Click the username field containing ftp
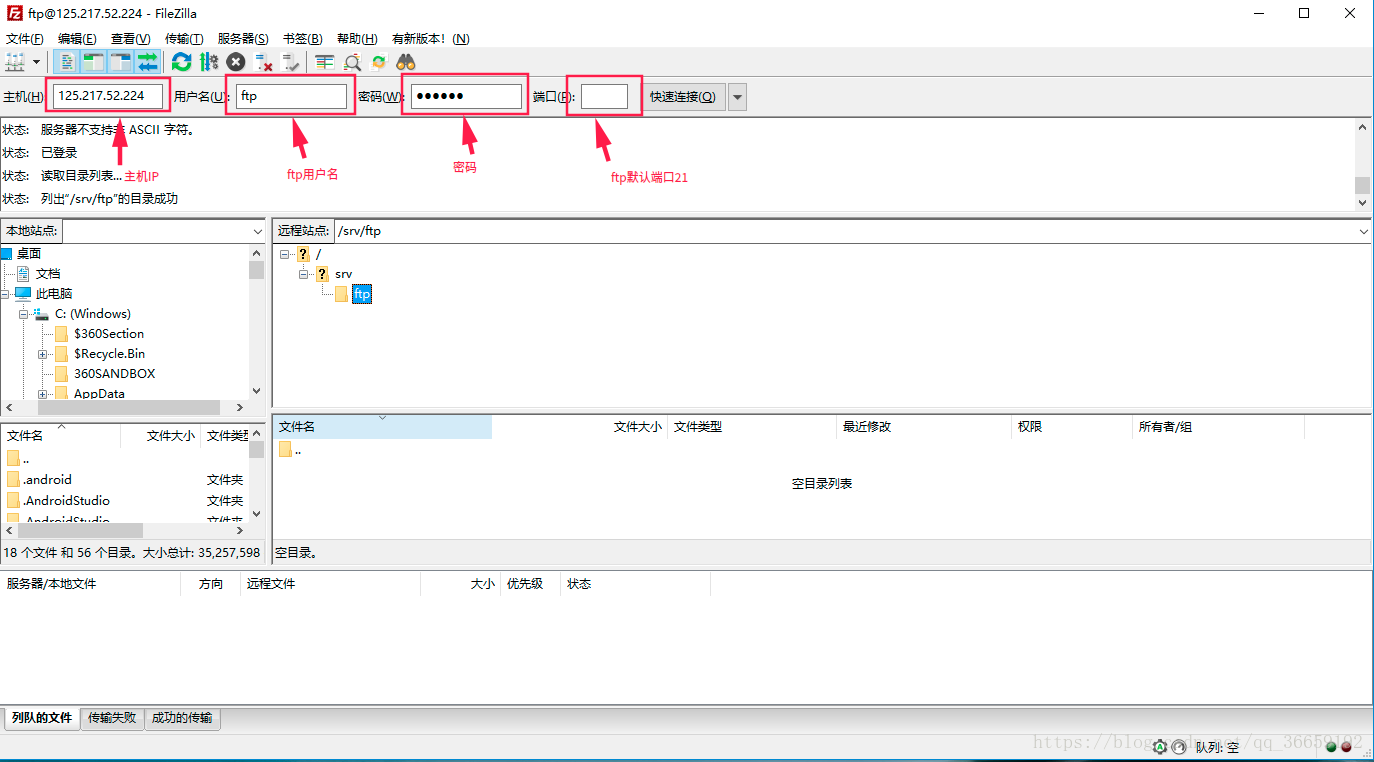Screen dimensions: 1374x762 tap(291, 96)
